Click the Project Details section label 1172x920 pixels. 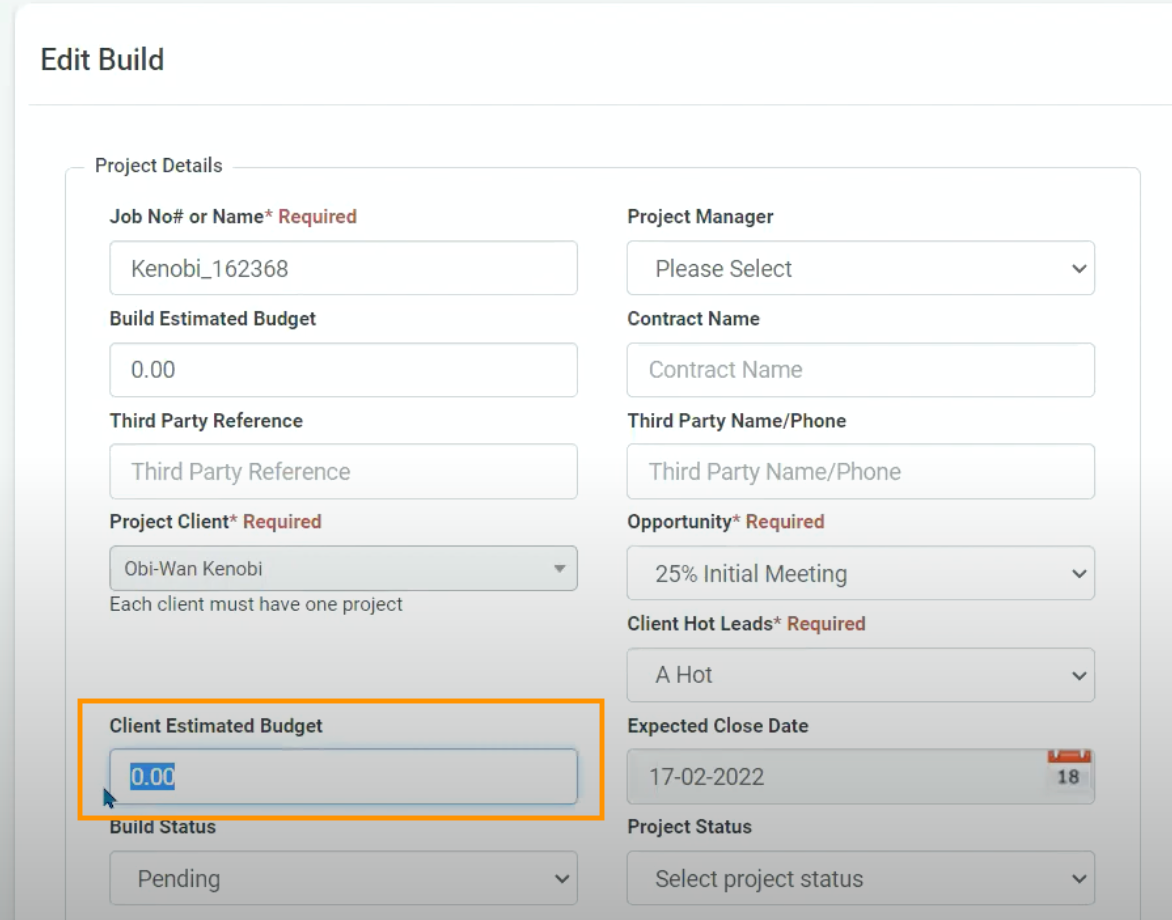(159, 166)
